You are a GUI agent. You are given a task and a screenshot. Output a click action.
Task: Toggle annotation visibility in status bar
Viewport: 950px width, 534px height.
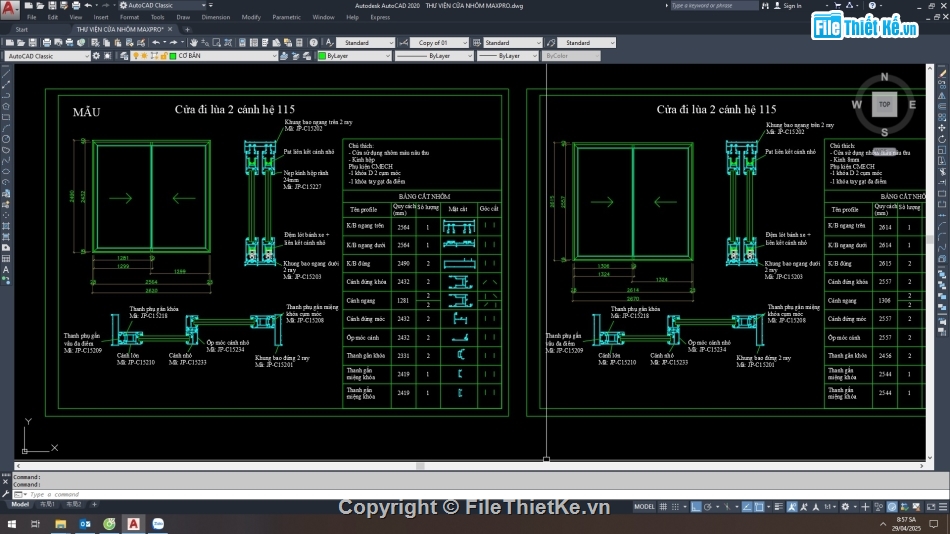click(792, 507)
